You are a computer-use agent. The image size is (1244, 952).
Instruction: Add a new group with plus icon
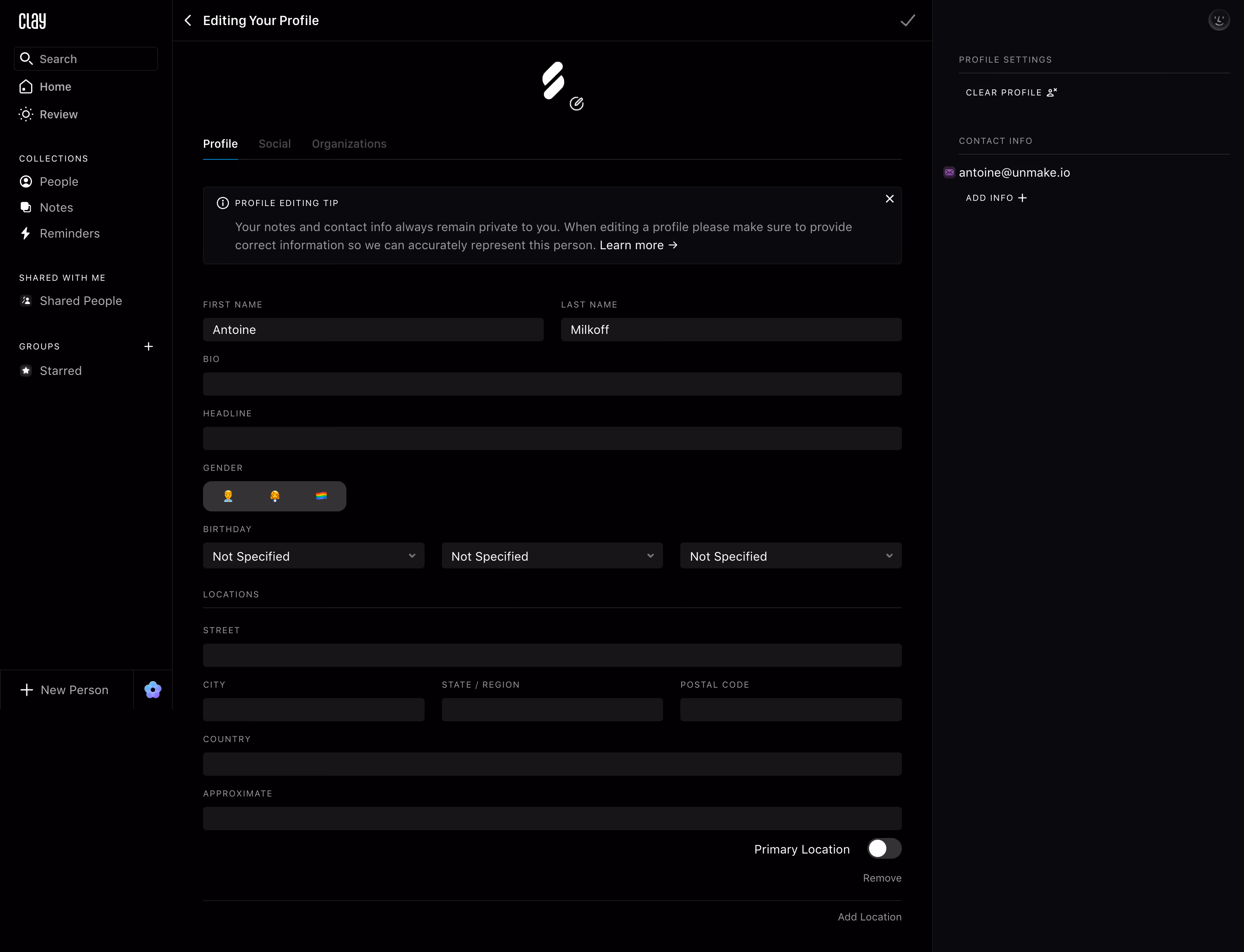pos(149,346)
